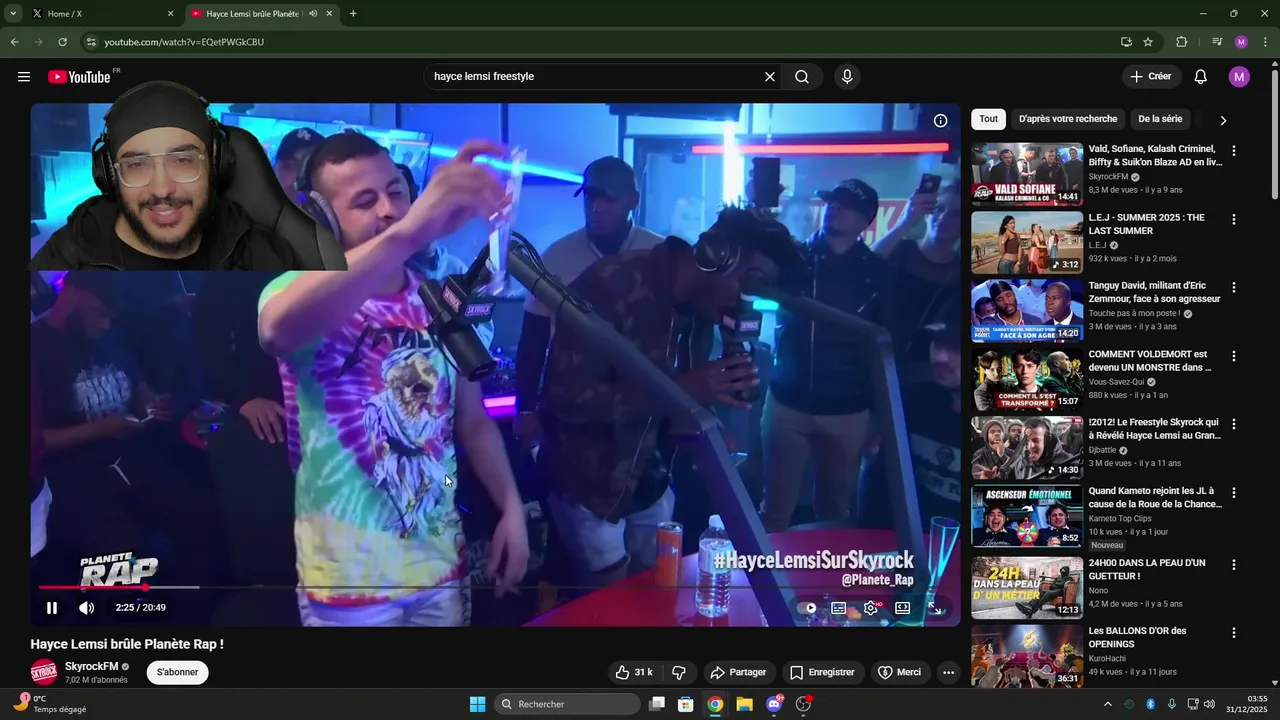Go to YouTube home via logo

80,77
